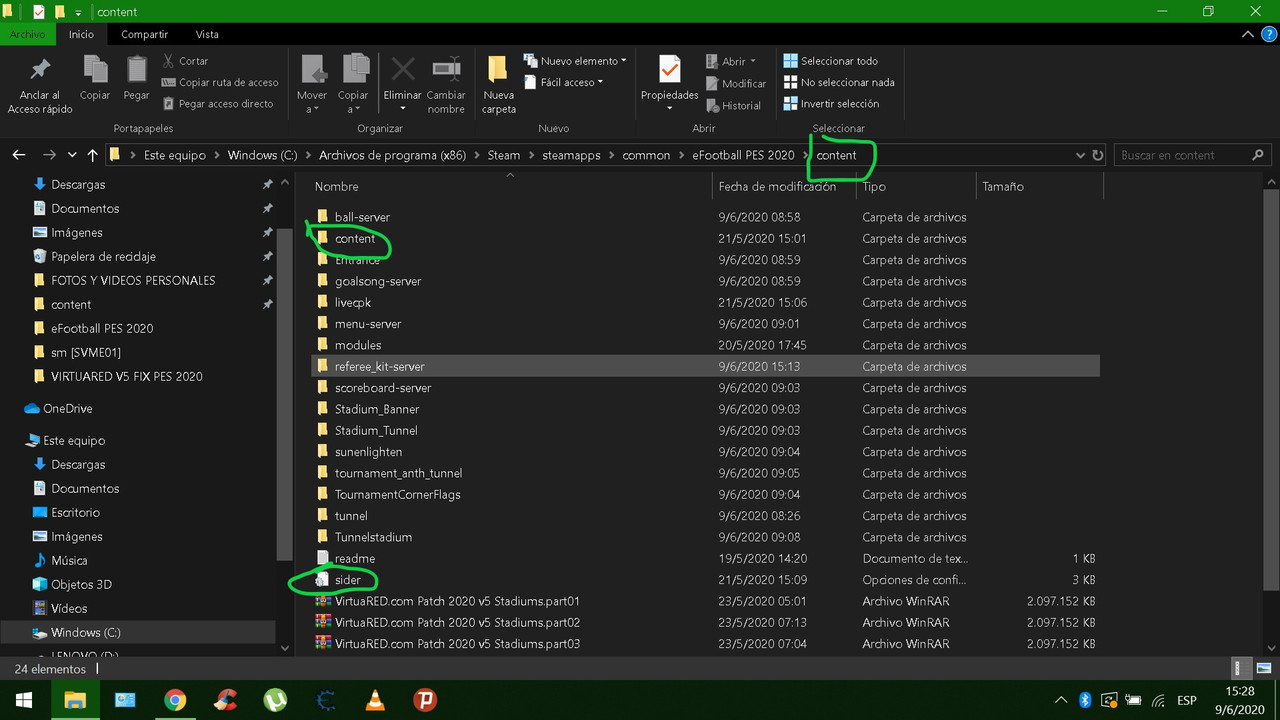The width and height of the screenshot is (1280, 720).
Task: Launch Google Chrome from the taskbar
Action: 175,700
